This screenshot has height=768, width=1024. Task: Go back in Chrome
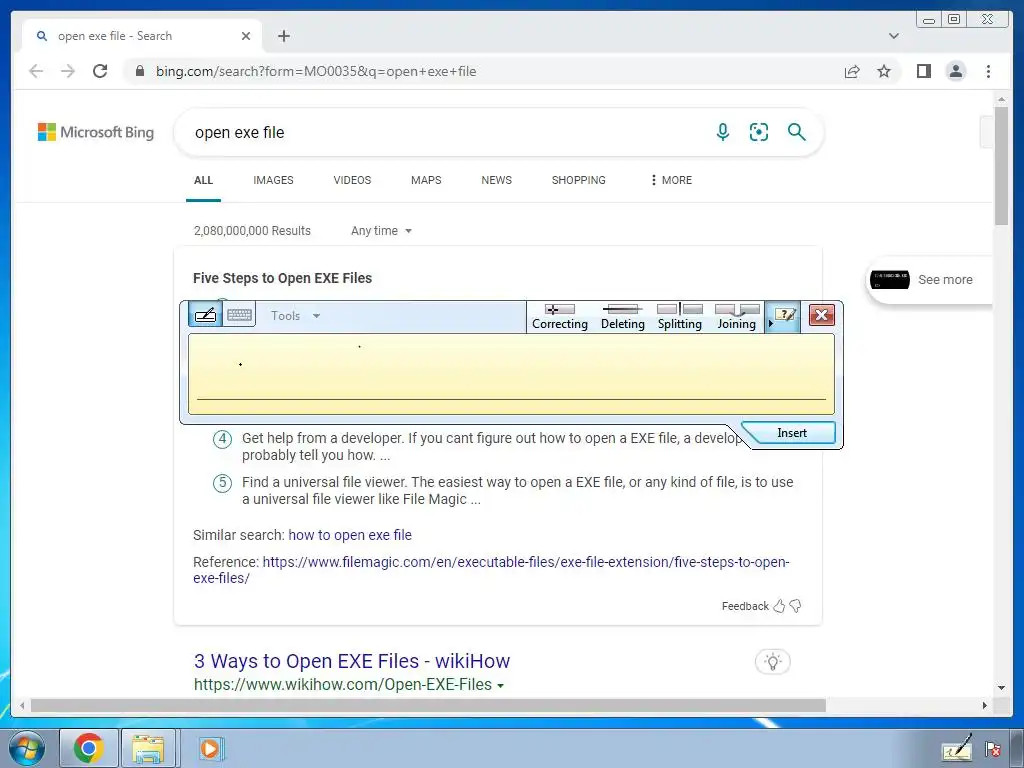[36, 71]
